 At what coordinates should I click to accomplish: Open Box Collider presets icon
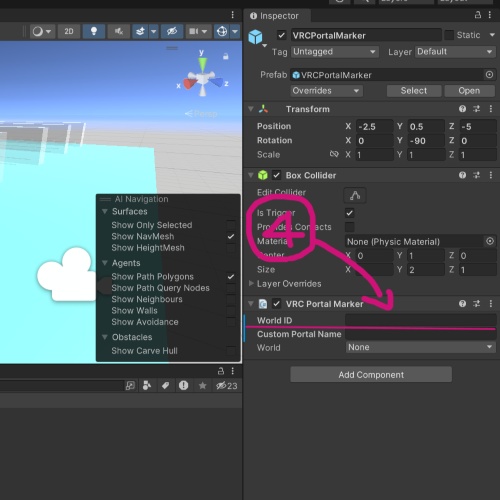click(x=477, y=175)
